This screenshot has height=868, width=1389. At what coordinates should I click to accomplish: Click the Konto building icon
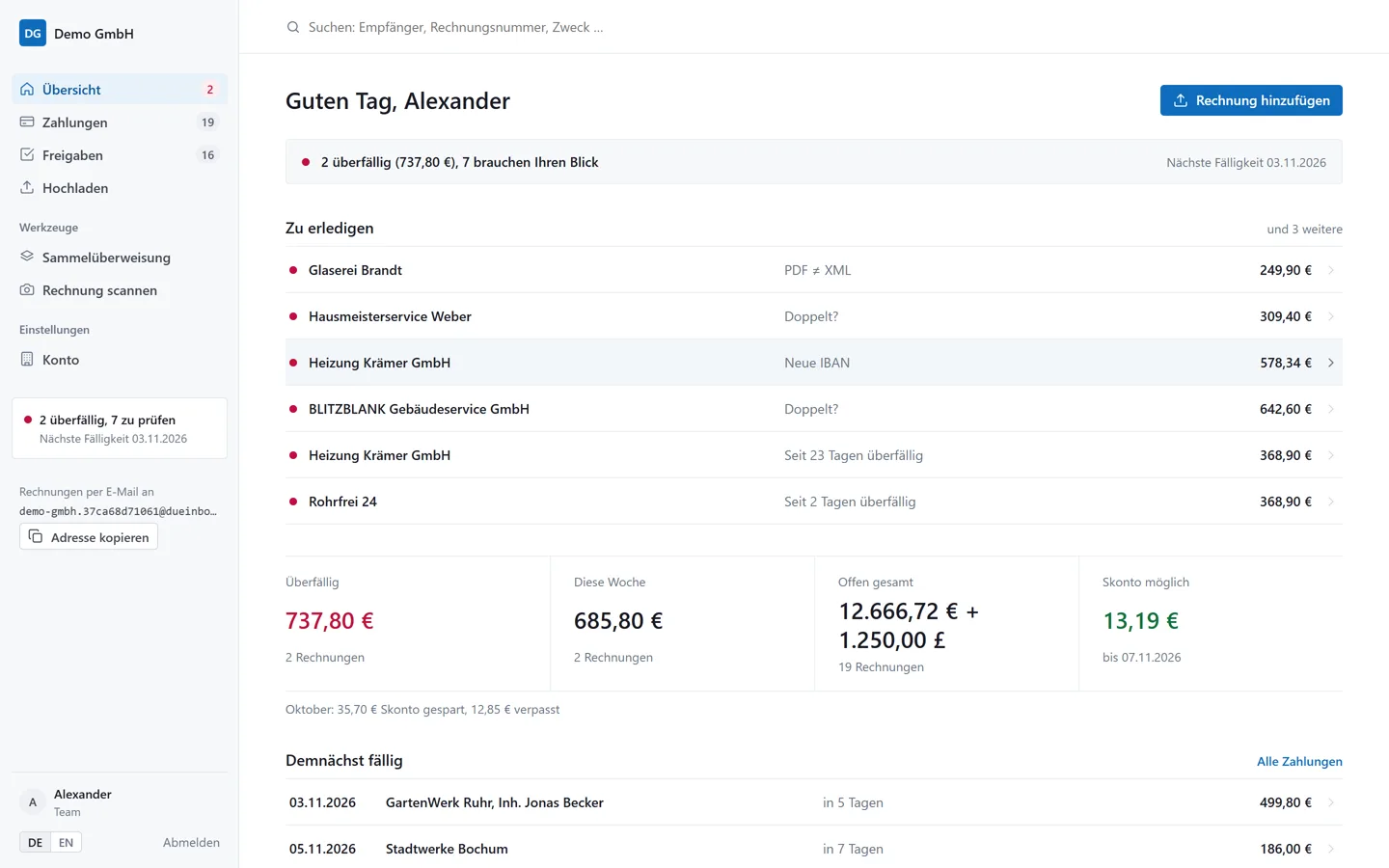point(27,359)
